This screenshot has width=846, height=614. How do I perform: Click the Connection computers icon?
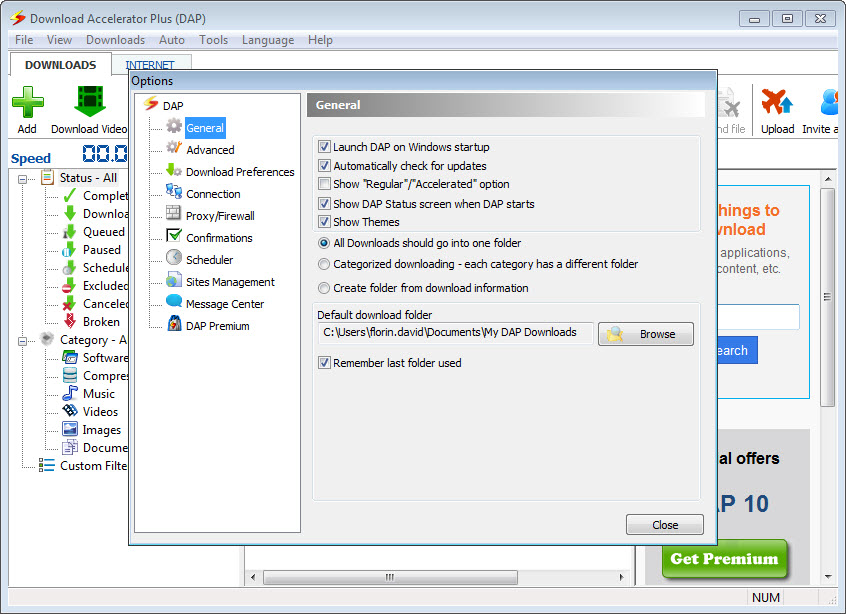pyautogui.click(x=174, y=191)
